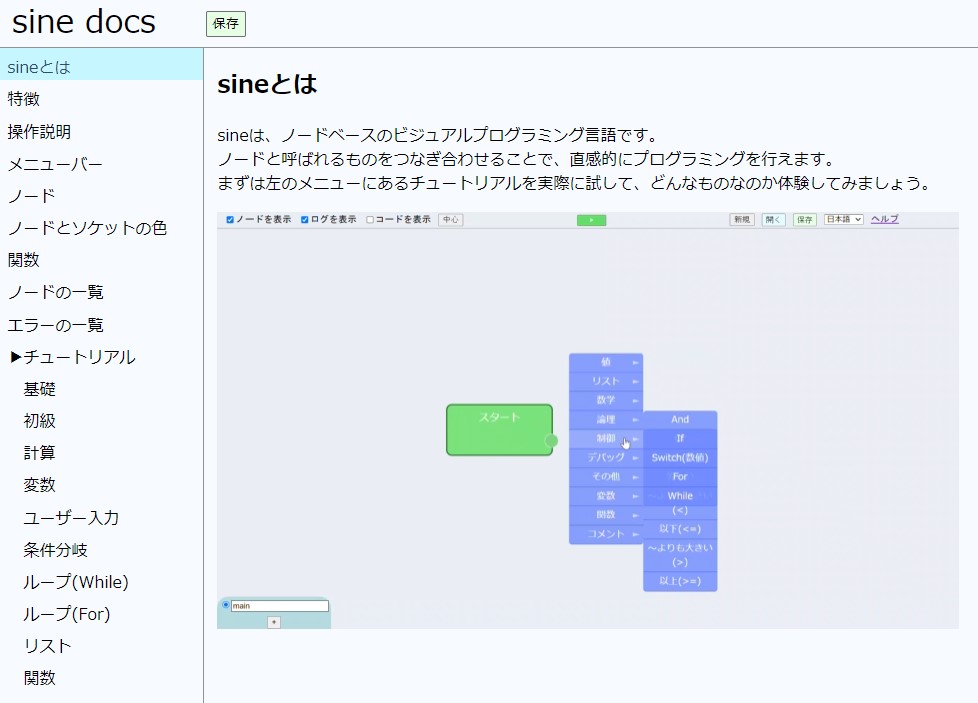The height and width of the screenshot is (703, 978).
Task: Choose If from the submenu
Action: 680,439
